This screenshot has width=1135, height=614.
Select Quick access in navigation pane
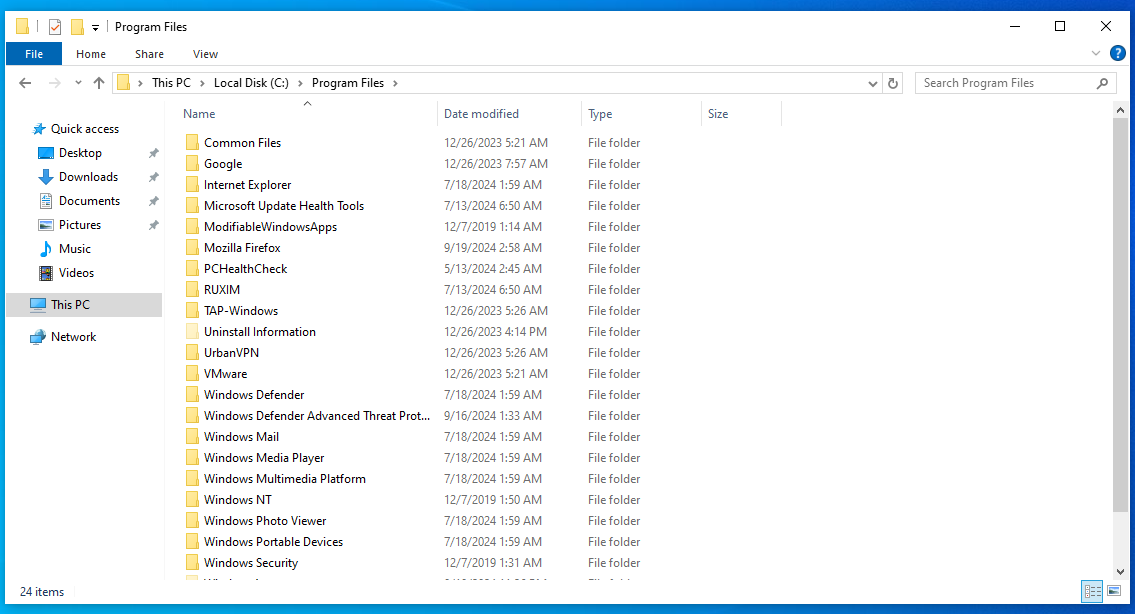click(x=85, y=129)
